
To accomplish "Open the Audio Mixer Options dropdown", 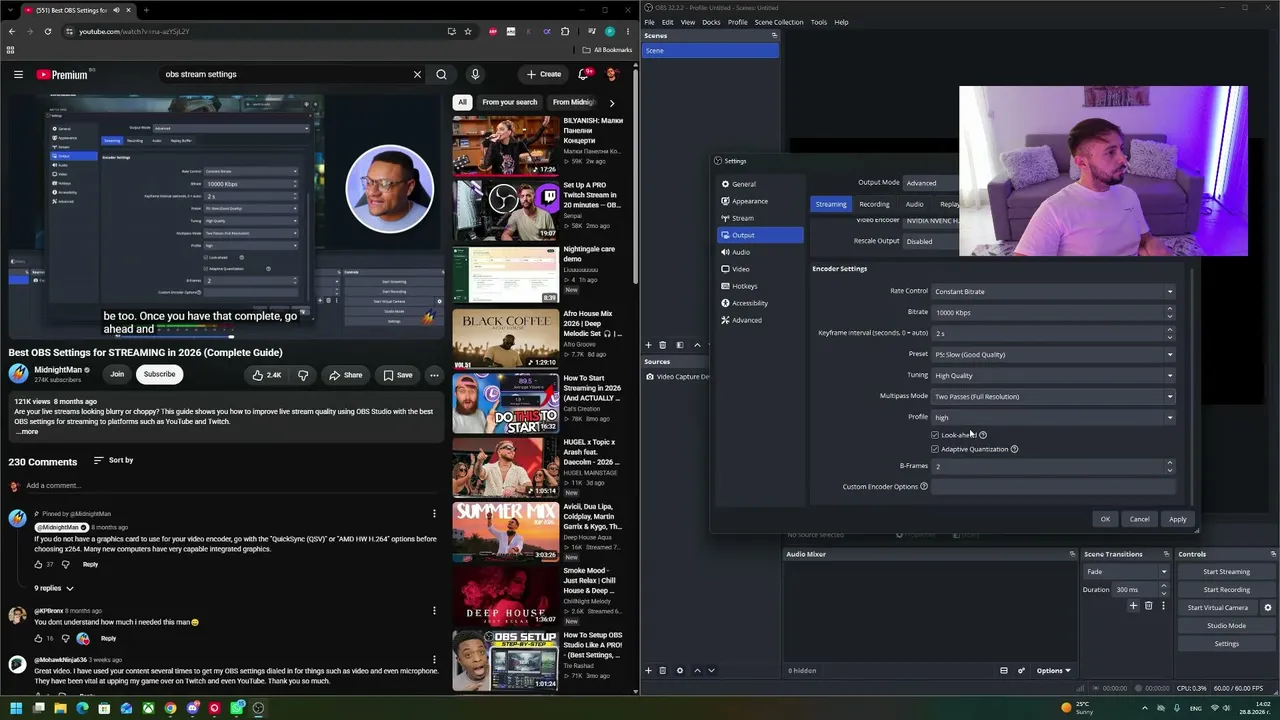I will (1053, 670).
